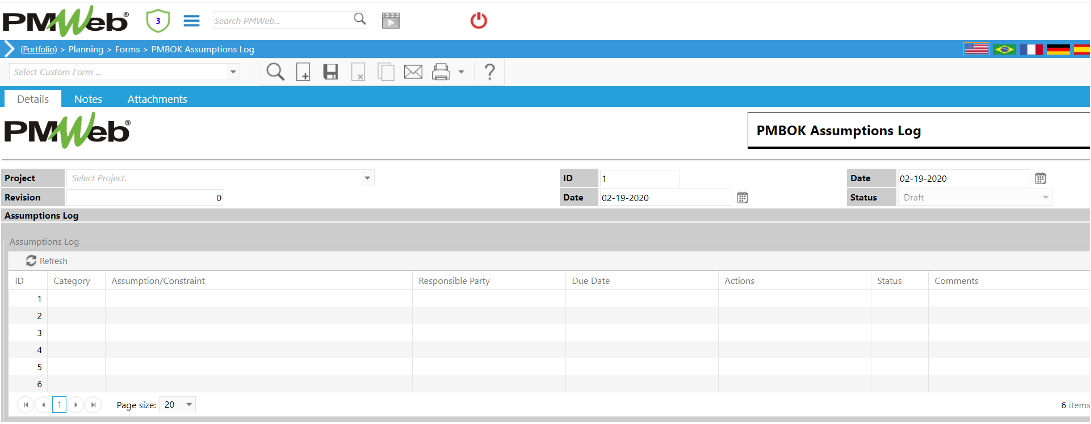Go to the last page of the grid
Viewport: 1091px width, 424px height.
93,405
